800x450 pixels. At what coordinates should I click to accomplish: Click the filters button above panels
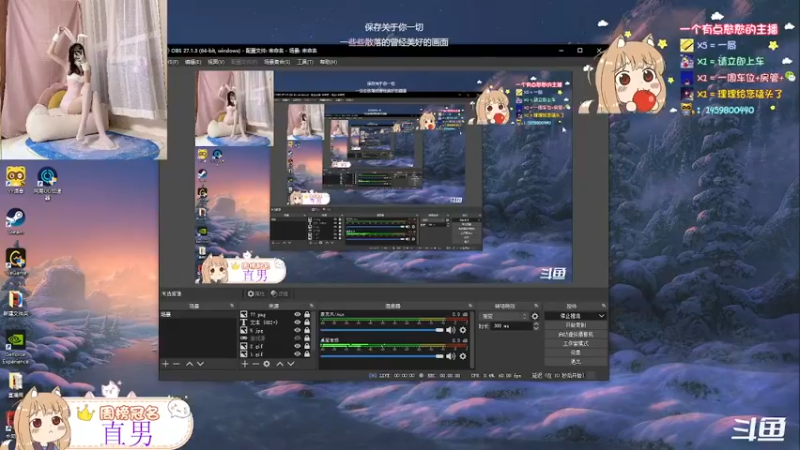pos(280,294)
